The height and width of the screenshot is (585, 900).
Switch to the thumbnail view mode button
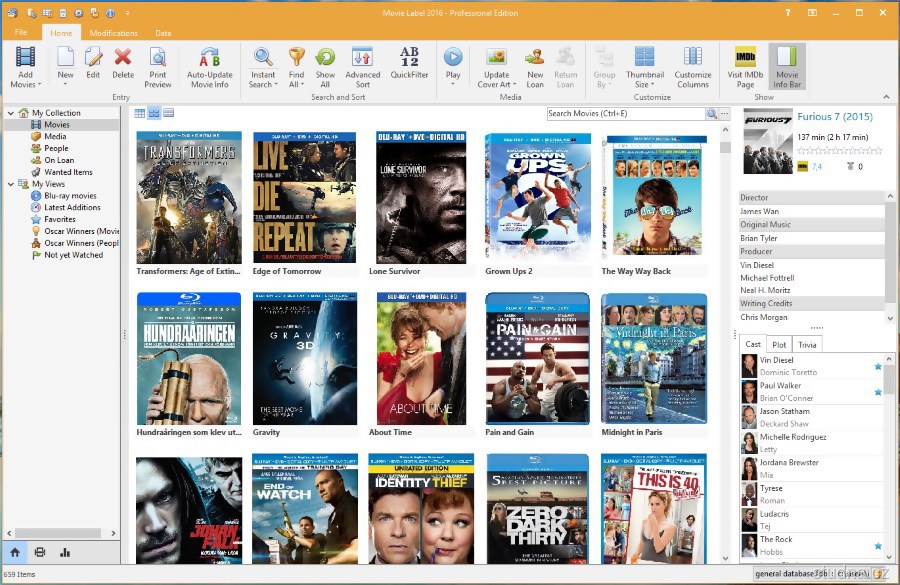[x=154, y=114]
